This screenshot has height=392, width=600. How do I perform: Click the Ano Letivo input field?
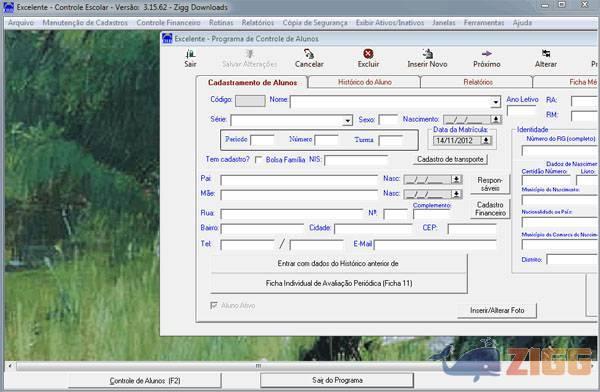[x=521, y=111]
